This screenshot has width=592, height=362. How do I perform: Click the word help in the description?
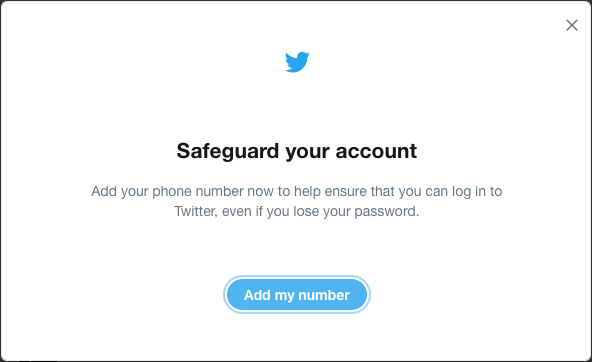tap(307, 191)
